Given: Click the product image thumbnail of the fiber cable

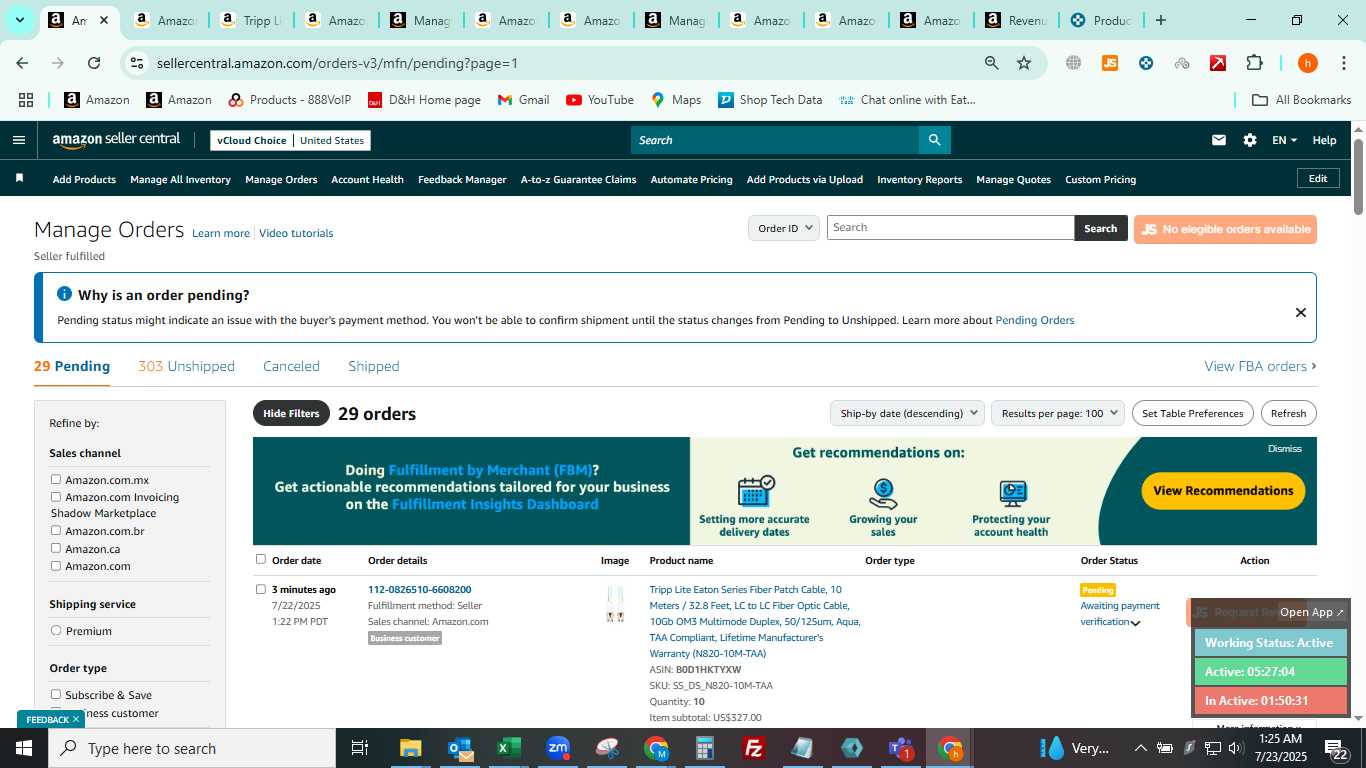Looking at the screenshot, I should point(615,604).
